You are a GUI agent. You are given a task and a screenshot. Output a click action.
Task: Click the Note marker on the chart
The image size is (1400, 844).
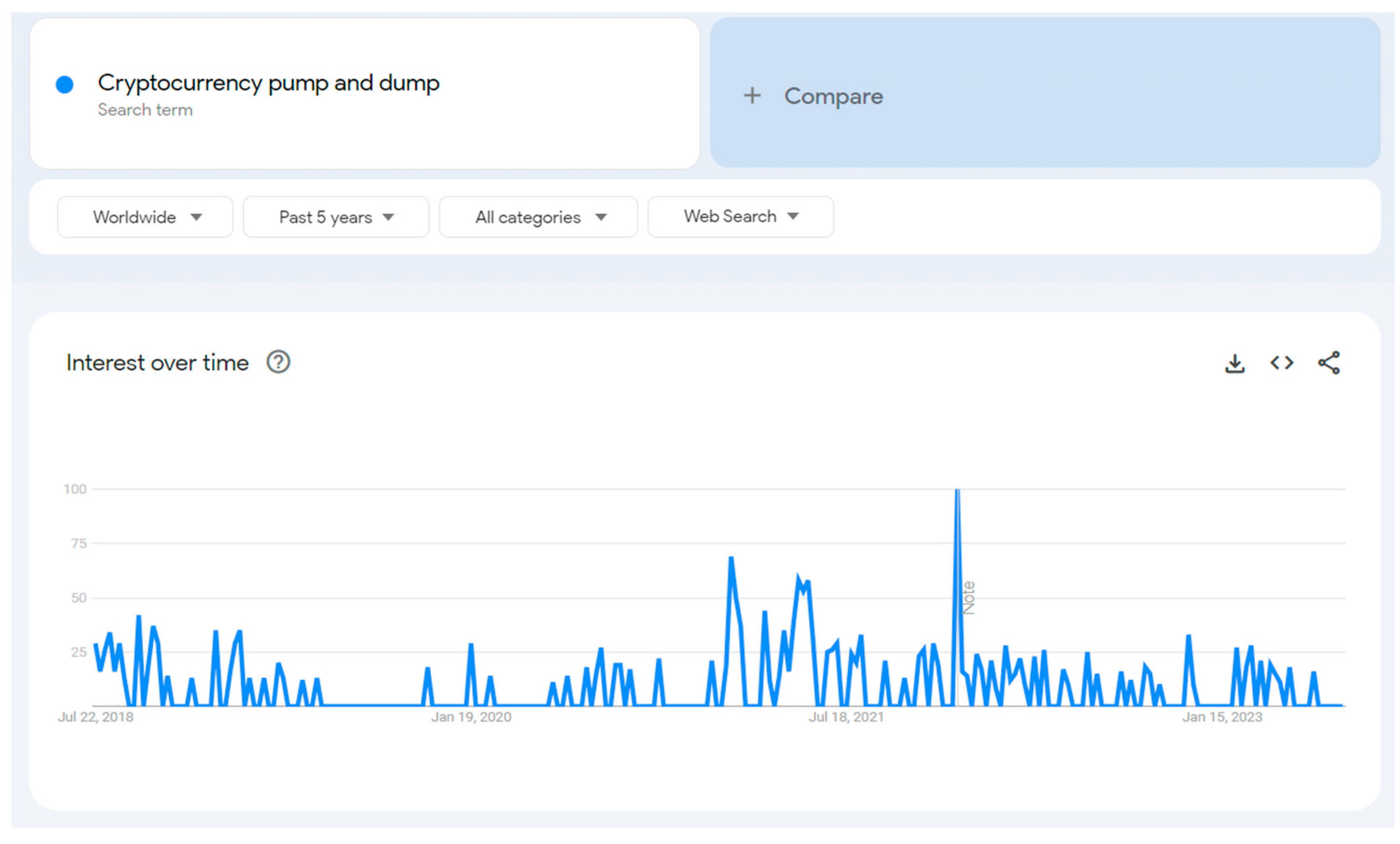coord(969,598)
